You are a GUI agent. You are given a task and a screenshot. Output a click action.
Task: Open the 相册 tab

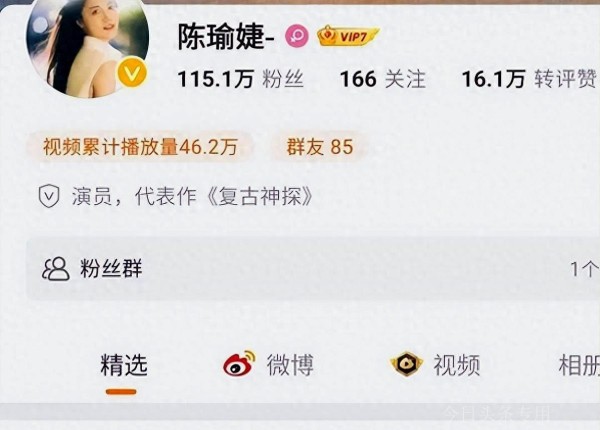[579, 365]
